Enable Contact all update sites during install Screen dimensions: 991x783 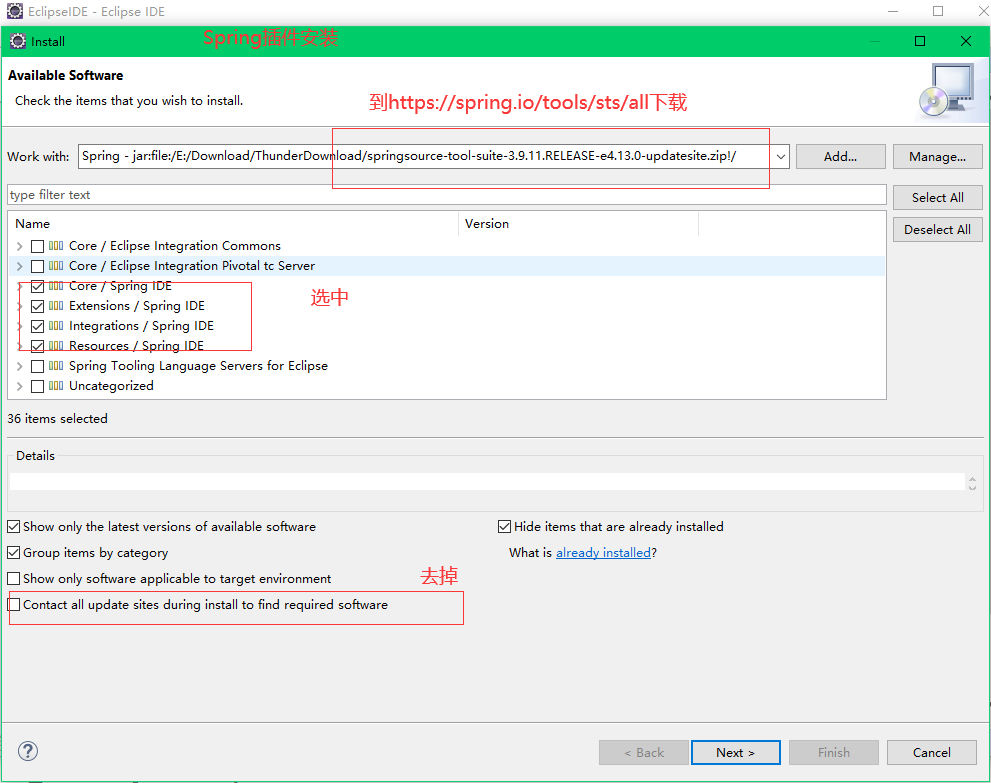click(13, 604)
